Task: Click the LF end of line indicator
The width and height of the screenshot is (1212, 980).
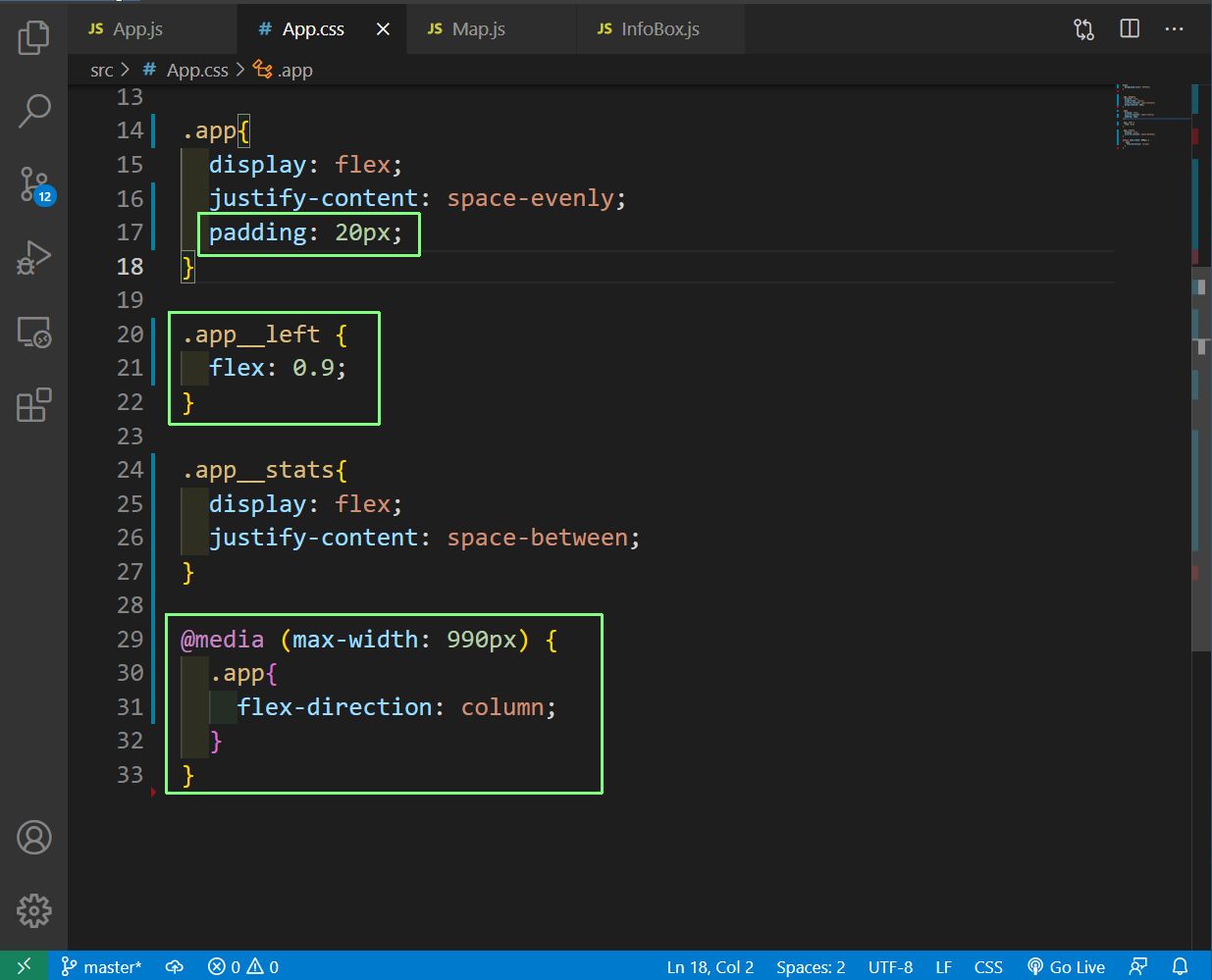Action: (x=943, y=966)
